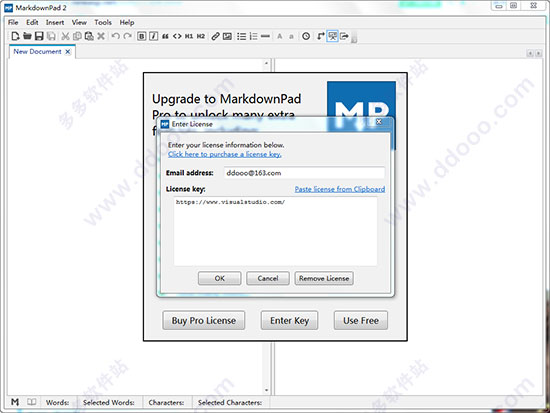This screenshot has height=413, width=550.
Task: Paste using the clipboard toolbar icon
Action: [89, 36]
